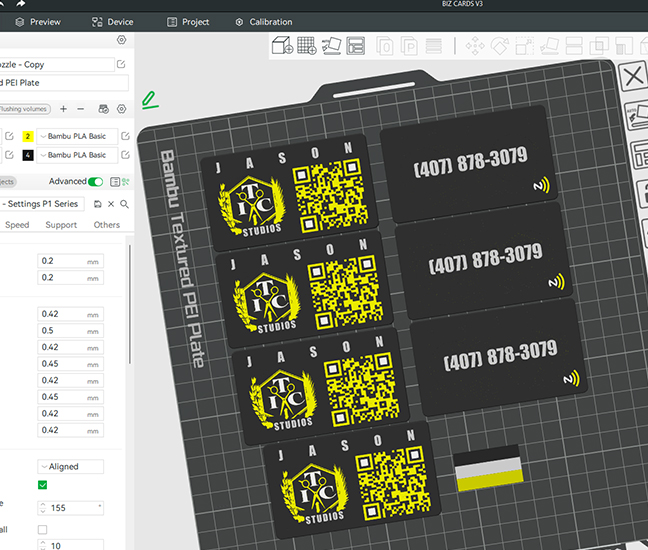
Task: Click the Add plate grid icon
Action: [307, 45]
